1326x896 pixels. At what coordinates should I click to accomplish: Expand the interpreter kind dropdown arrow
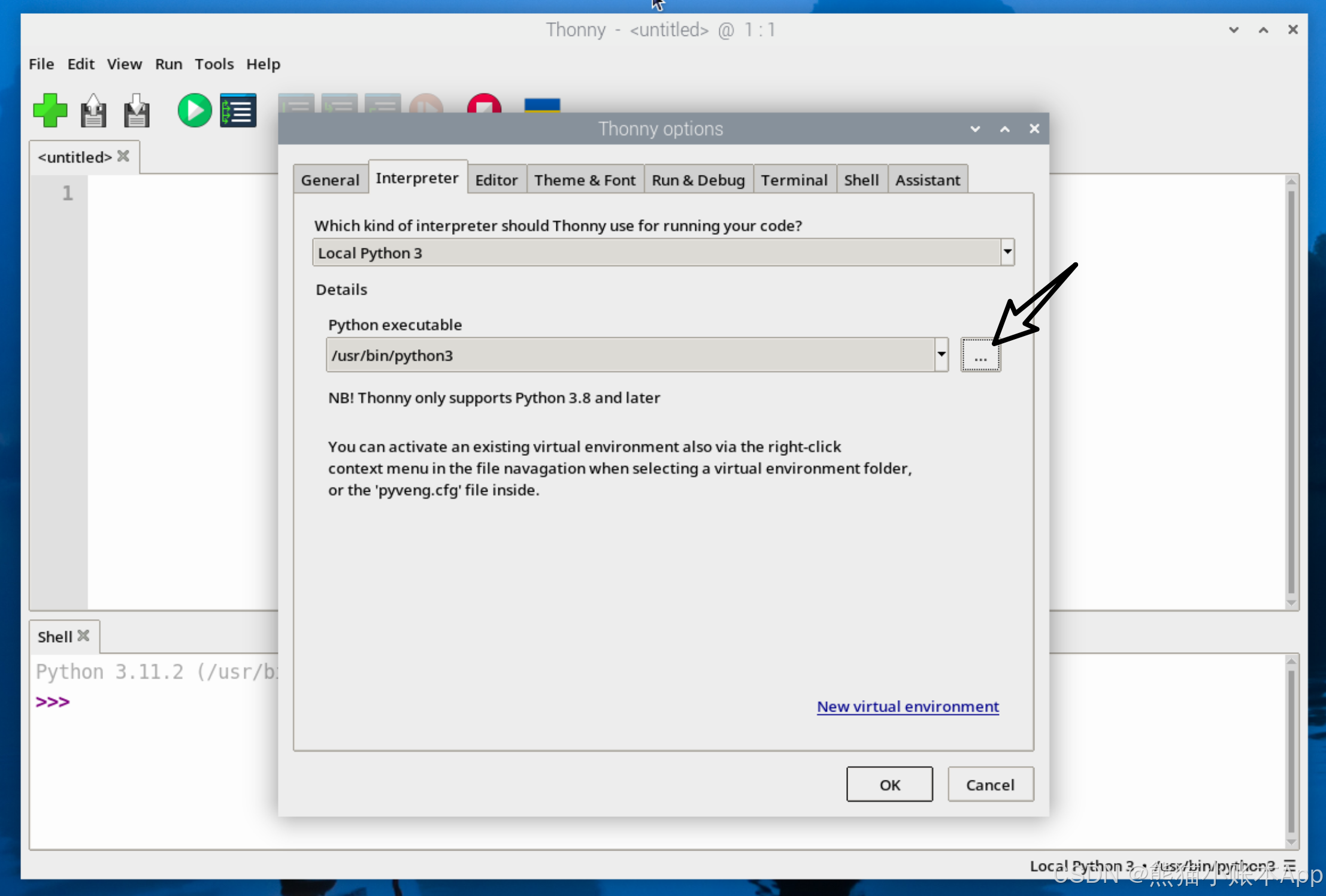(1007, 252)
